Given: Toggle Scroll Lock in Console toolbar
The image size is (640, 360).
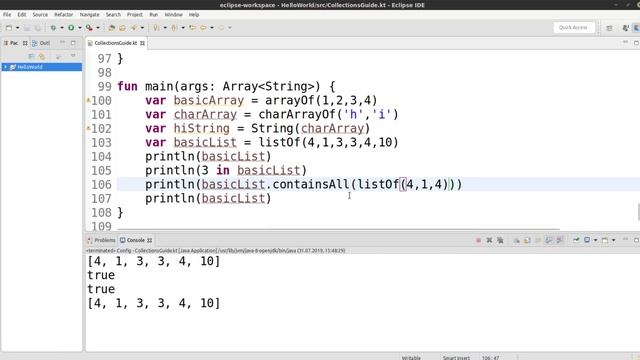Looking at the screenshot, I should [527, 240].
